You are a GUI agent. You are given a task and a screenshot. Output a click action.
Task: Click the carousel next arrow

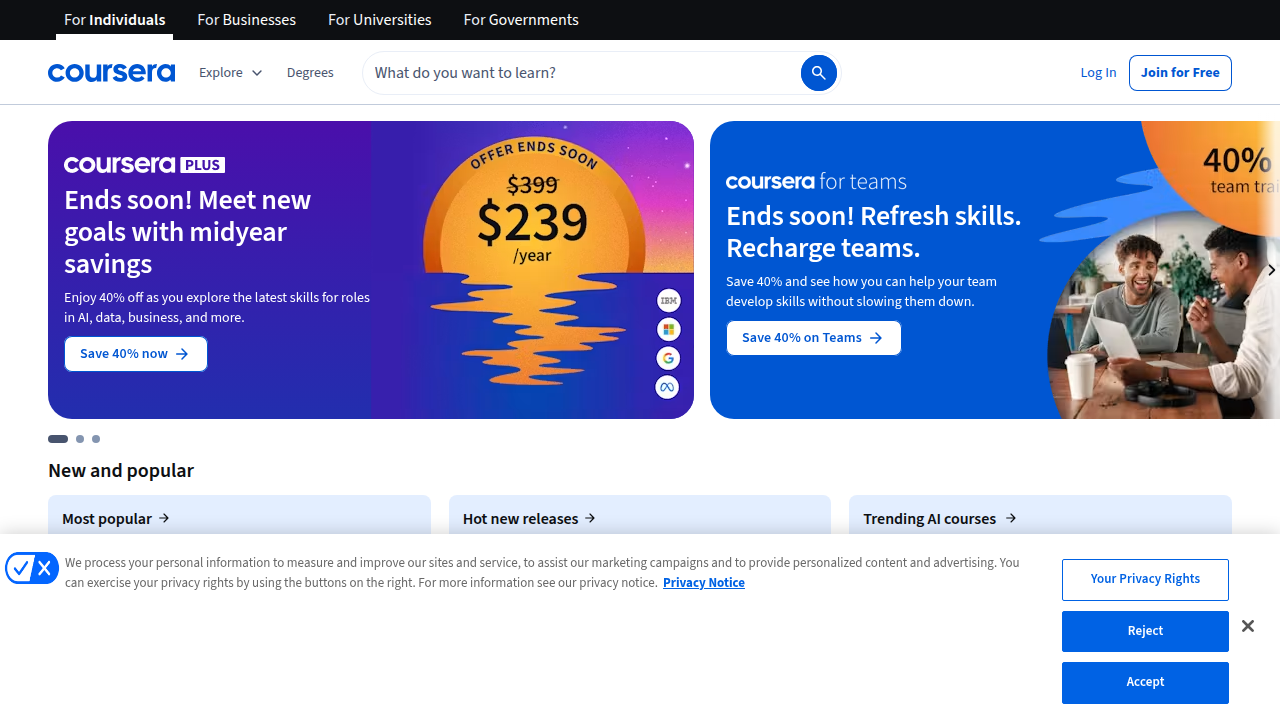pyautogui.click(x=1271, y=270)
